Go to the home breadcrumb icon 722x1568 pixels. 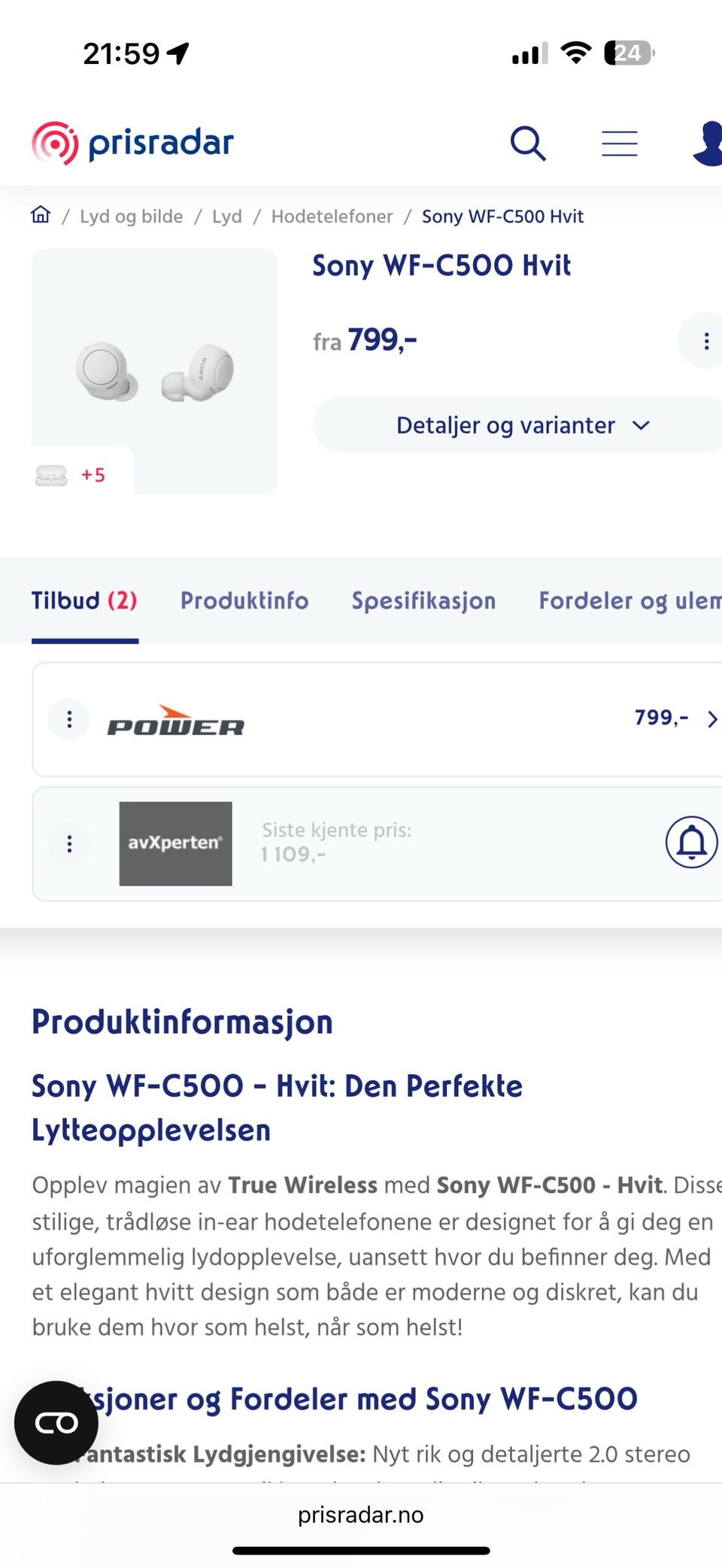pyautogui.click(x=41, y=215)
